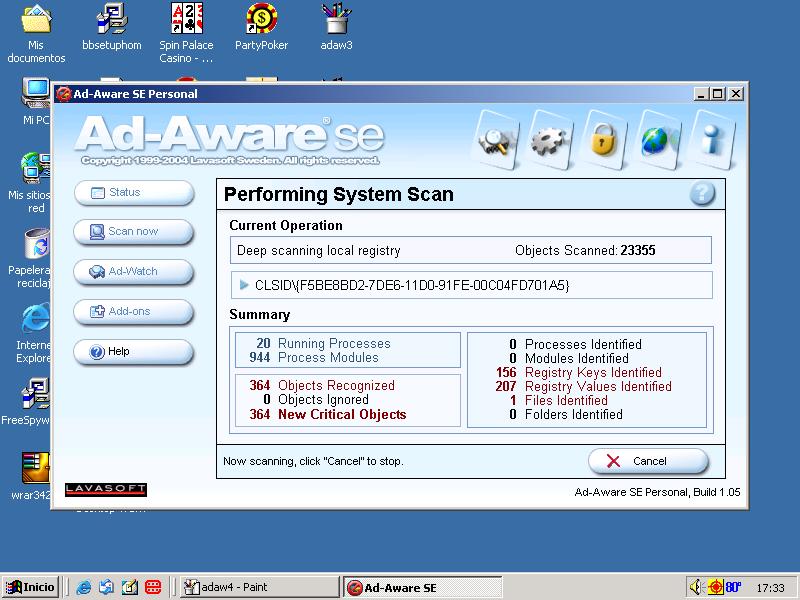This screenshot has height=600, width=800.
Task: Cancel the running system scan
Action: pyautogui.click(x=648, y=461)
